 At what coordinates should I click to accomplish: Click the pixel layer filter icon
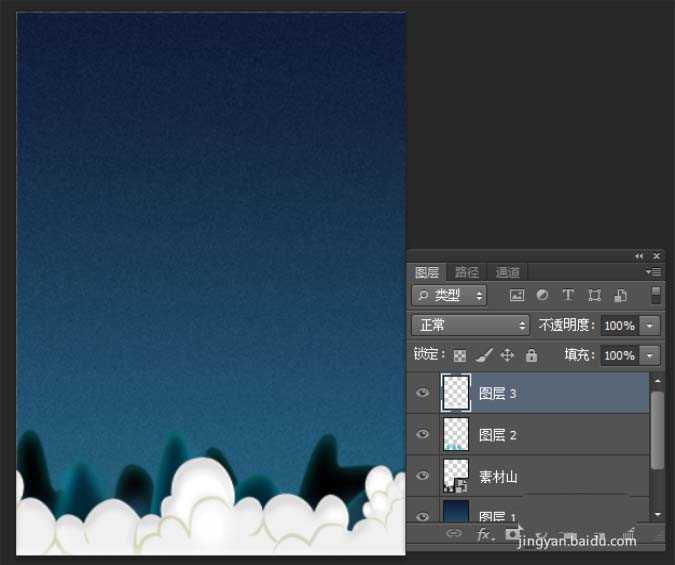click(x=517, y=296)
